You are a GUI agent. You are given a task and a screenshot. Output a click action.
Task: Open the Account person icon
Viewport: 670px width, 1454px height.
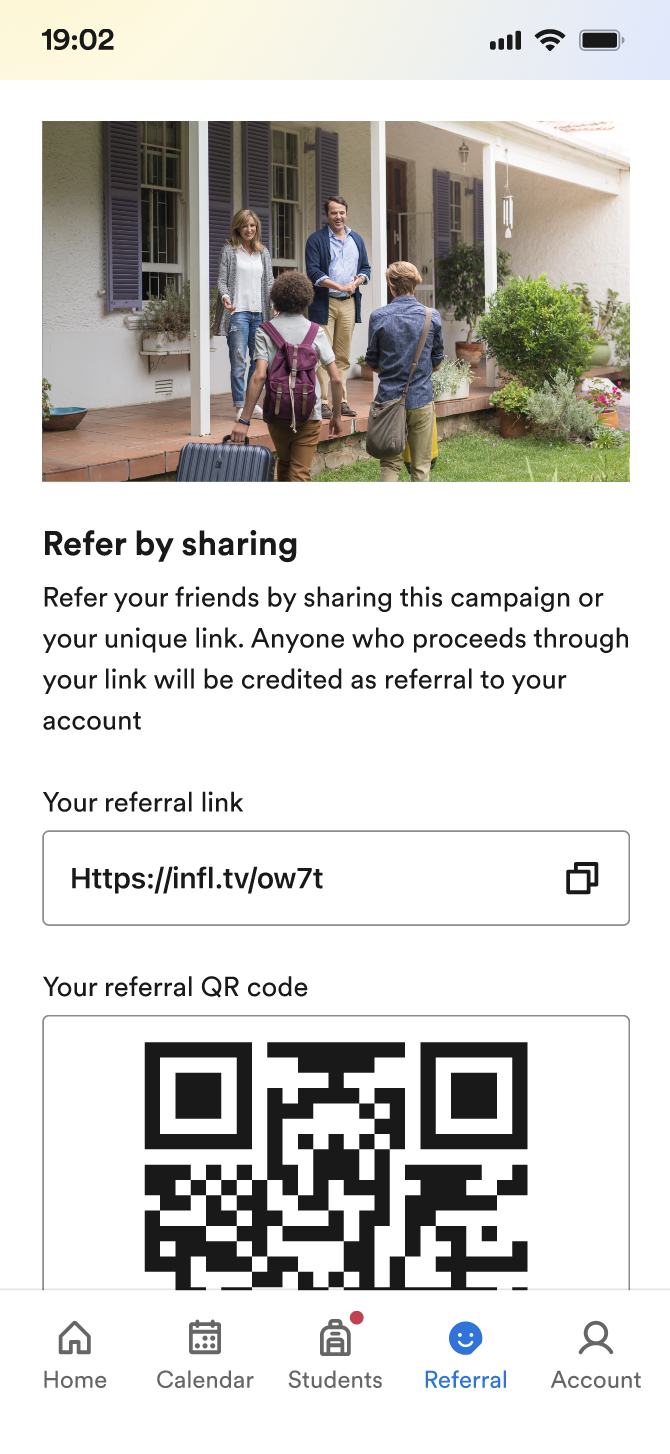pyautogui.click(x=596, y=1337)
